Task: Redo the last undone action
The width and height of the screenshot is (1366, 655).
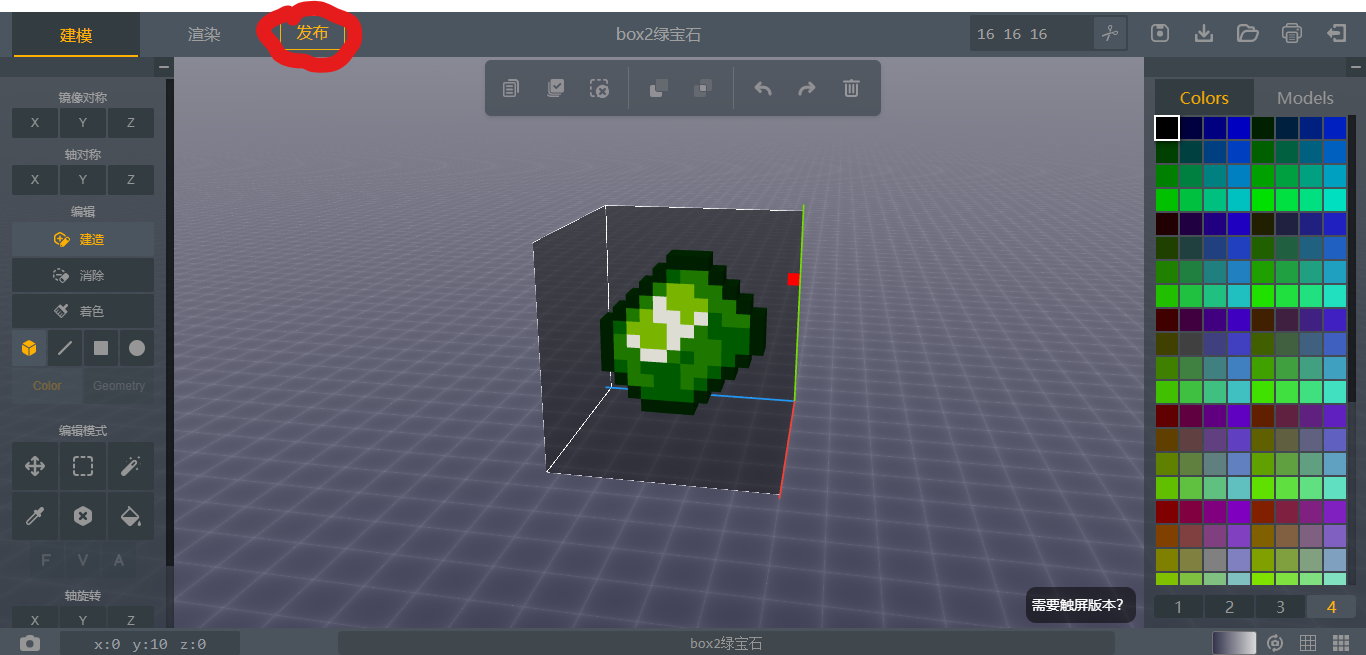Action: (x=807, y=88)
